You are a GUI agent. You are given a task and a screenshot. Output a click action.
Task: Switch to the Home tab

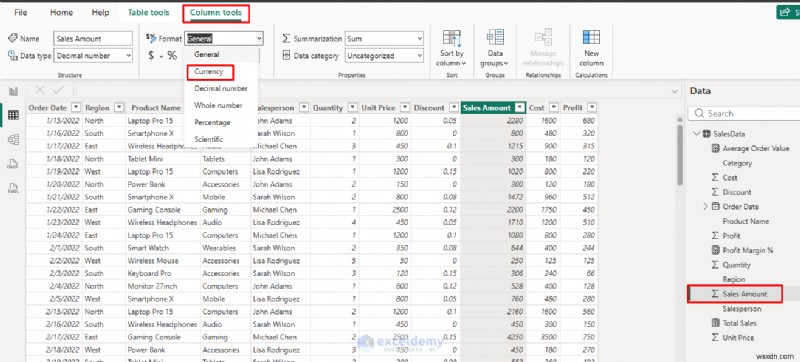(61, 13)
